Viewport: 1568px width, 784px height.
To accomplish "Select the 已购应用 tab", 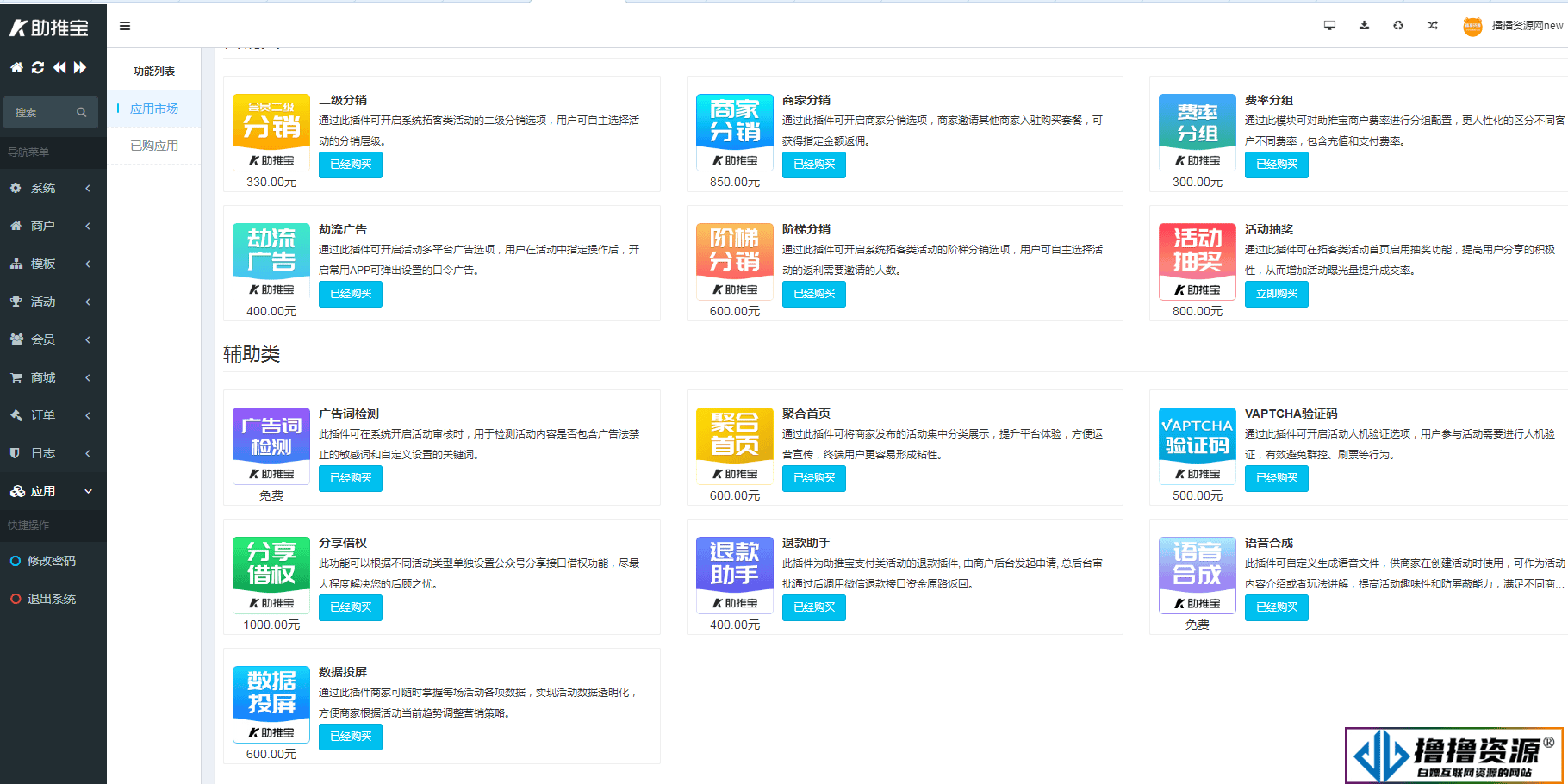I will [x=154, y=146].
